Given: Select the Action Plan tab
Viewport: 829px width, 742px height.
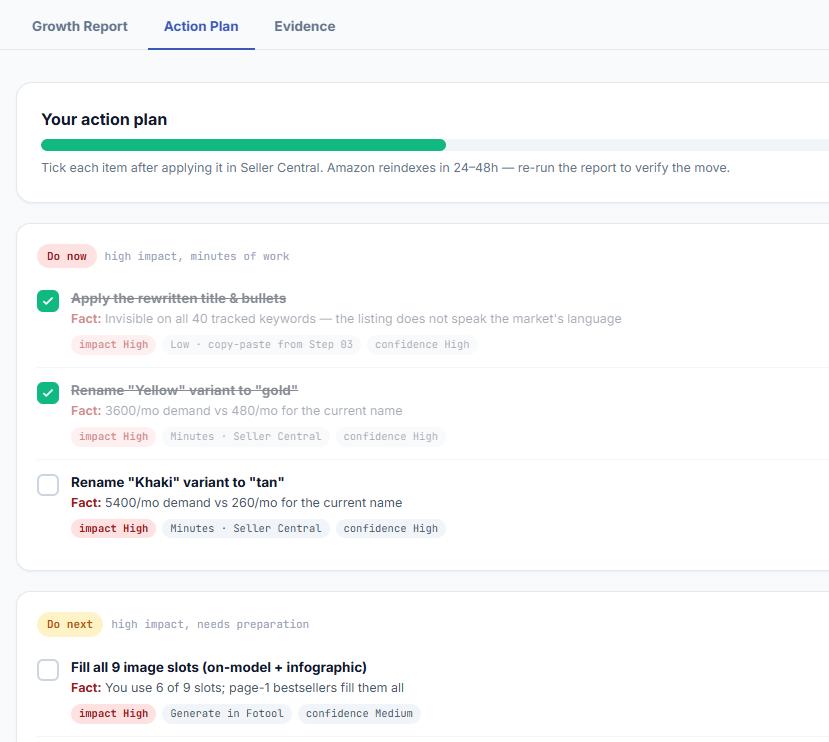Looking at the screenshot, I should point(201,26).
